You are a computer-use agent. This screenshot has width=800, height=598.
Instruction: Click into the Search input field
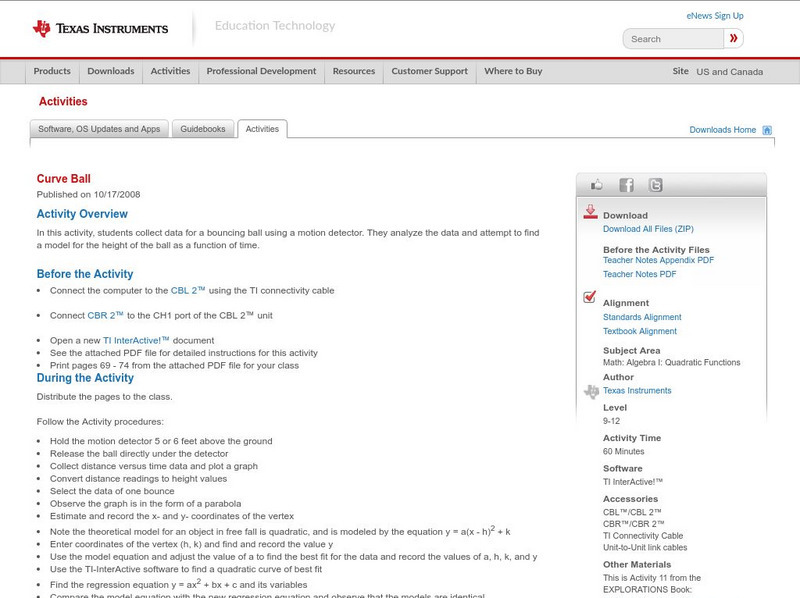coord(673,39)
